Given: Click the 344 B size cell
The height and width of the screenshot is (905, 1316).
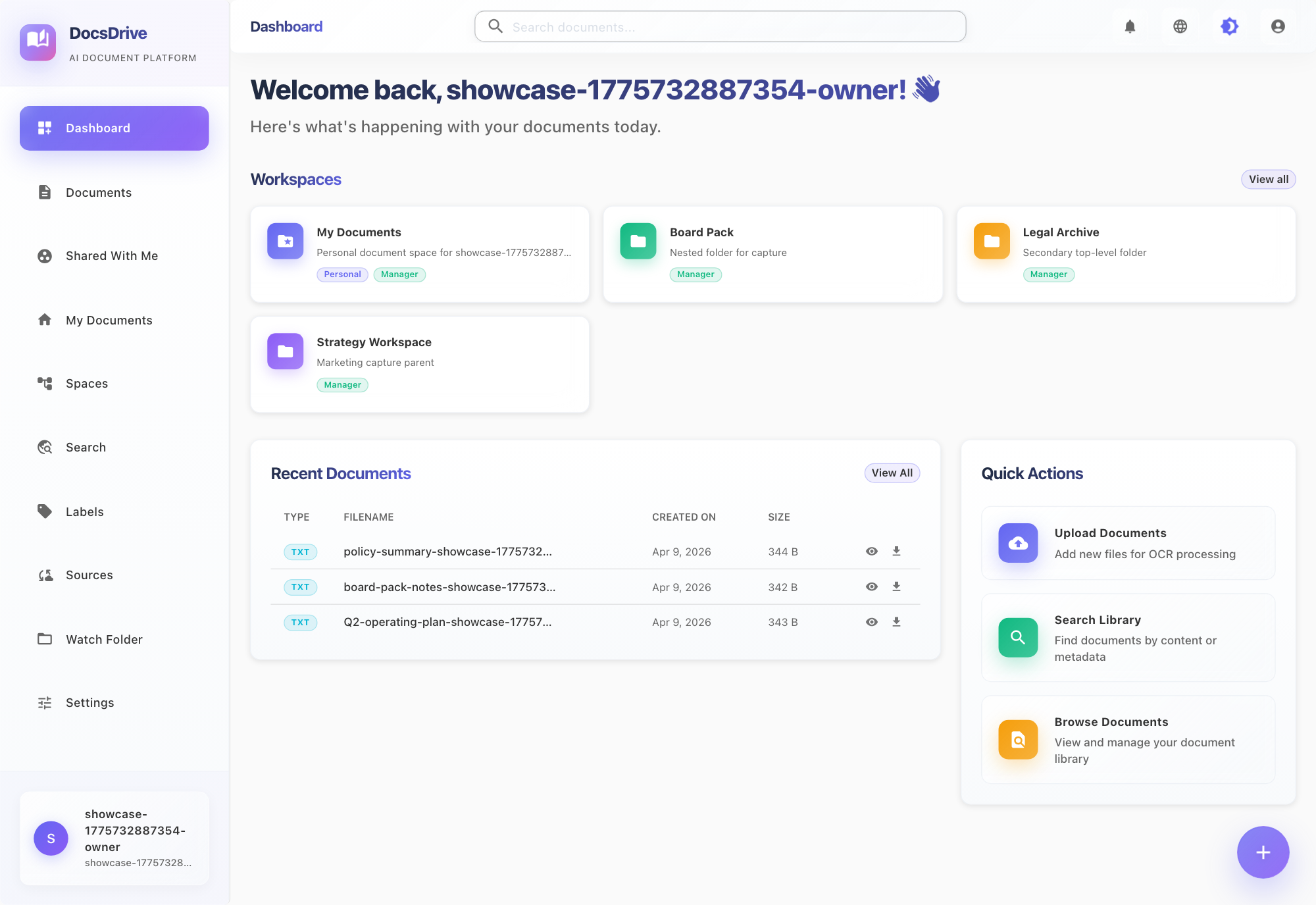Looking at the screenshot, I should (x=783, y=552).
